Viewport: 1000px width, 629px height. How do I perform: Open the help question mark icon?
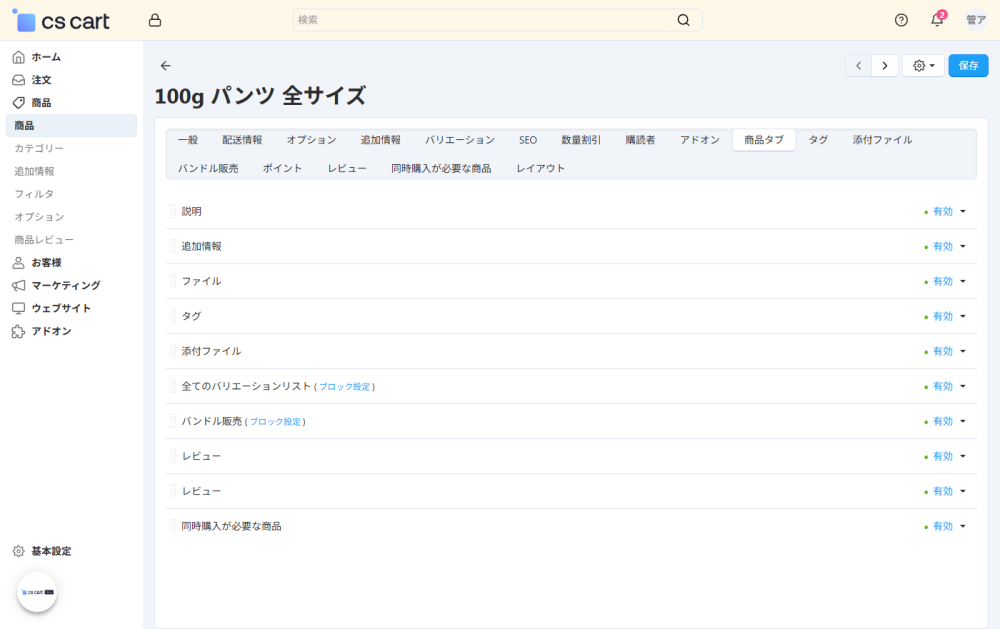point(901,20)
